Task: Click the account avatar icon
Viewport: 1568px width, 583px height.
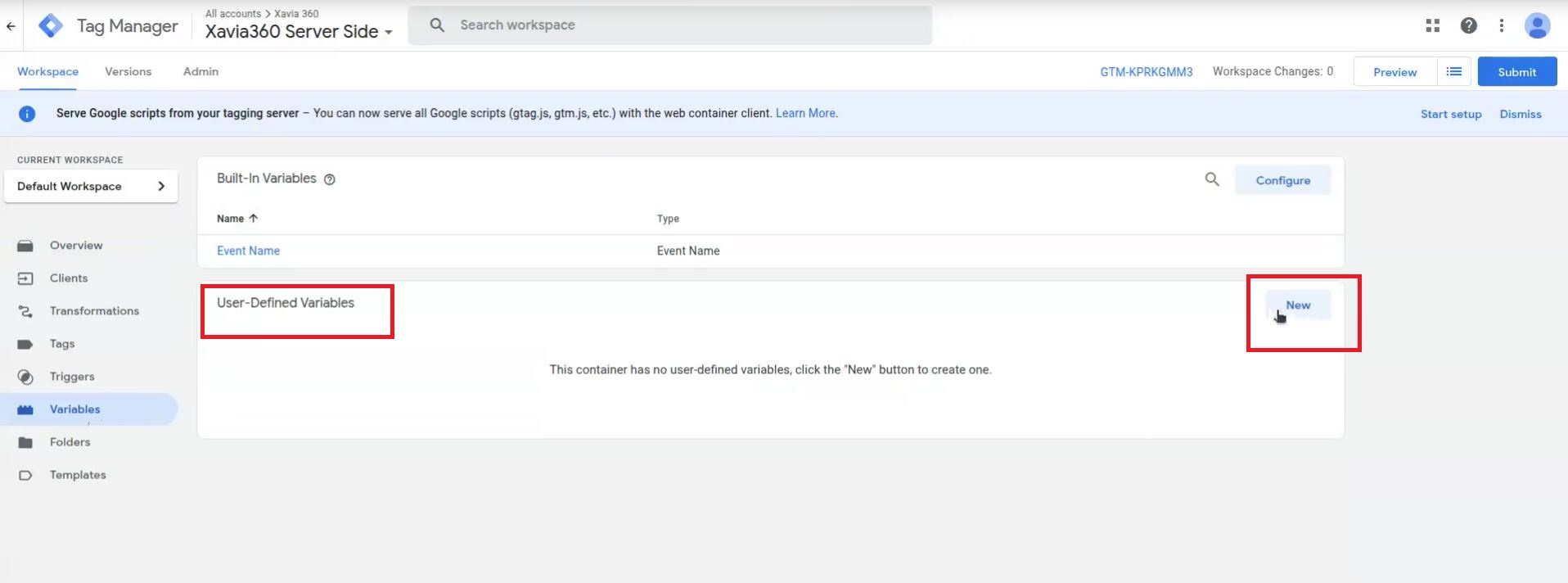Action: pos(1538,25)
